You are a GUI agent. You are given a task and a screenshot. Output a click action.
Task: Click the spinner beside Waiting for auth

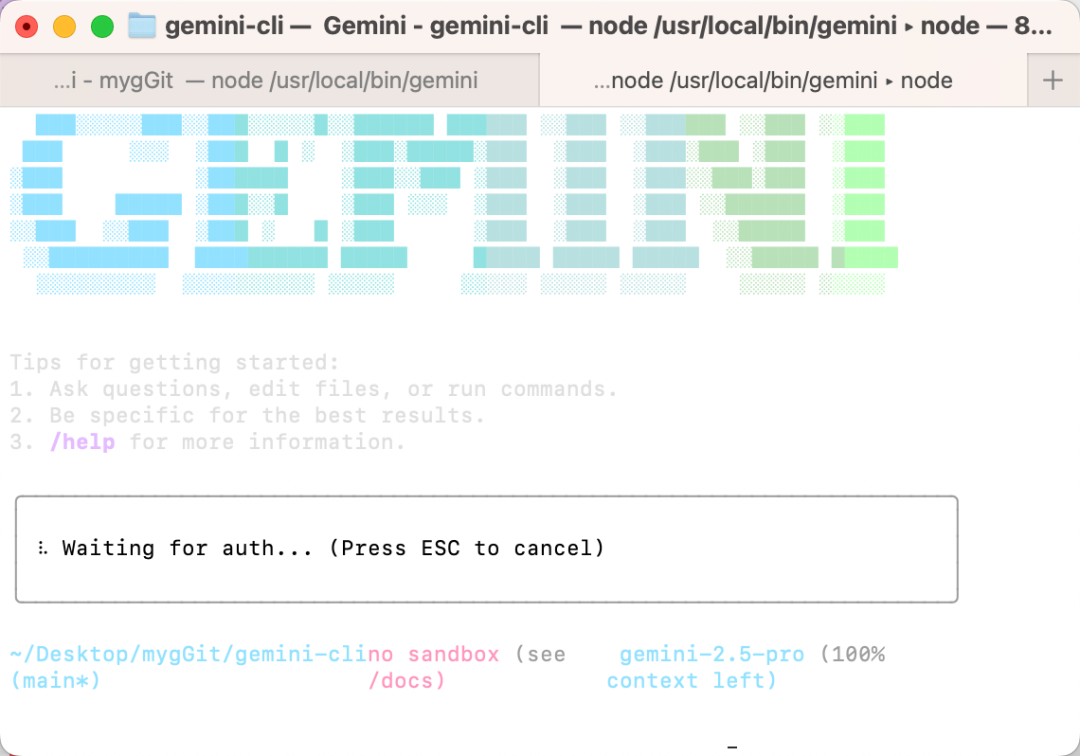[43, 548]
